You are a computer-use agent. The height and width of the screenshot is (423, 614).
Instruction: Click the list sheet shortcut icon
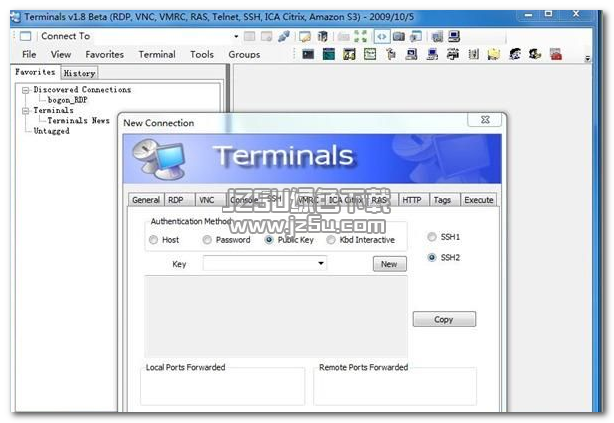473,54
